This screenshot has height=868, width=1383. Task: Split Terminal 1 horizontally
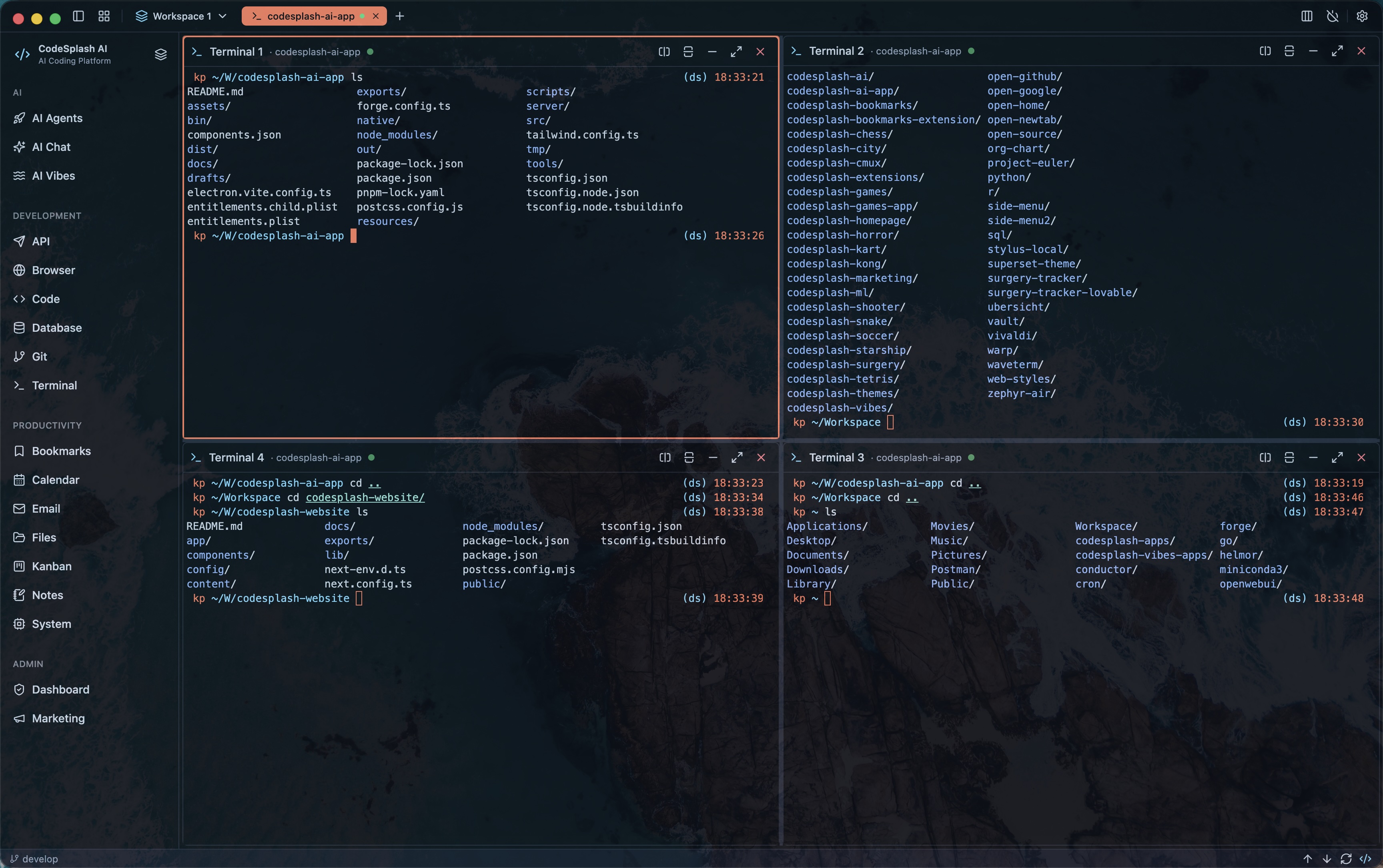click(688, 52)
